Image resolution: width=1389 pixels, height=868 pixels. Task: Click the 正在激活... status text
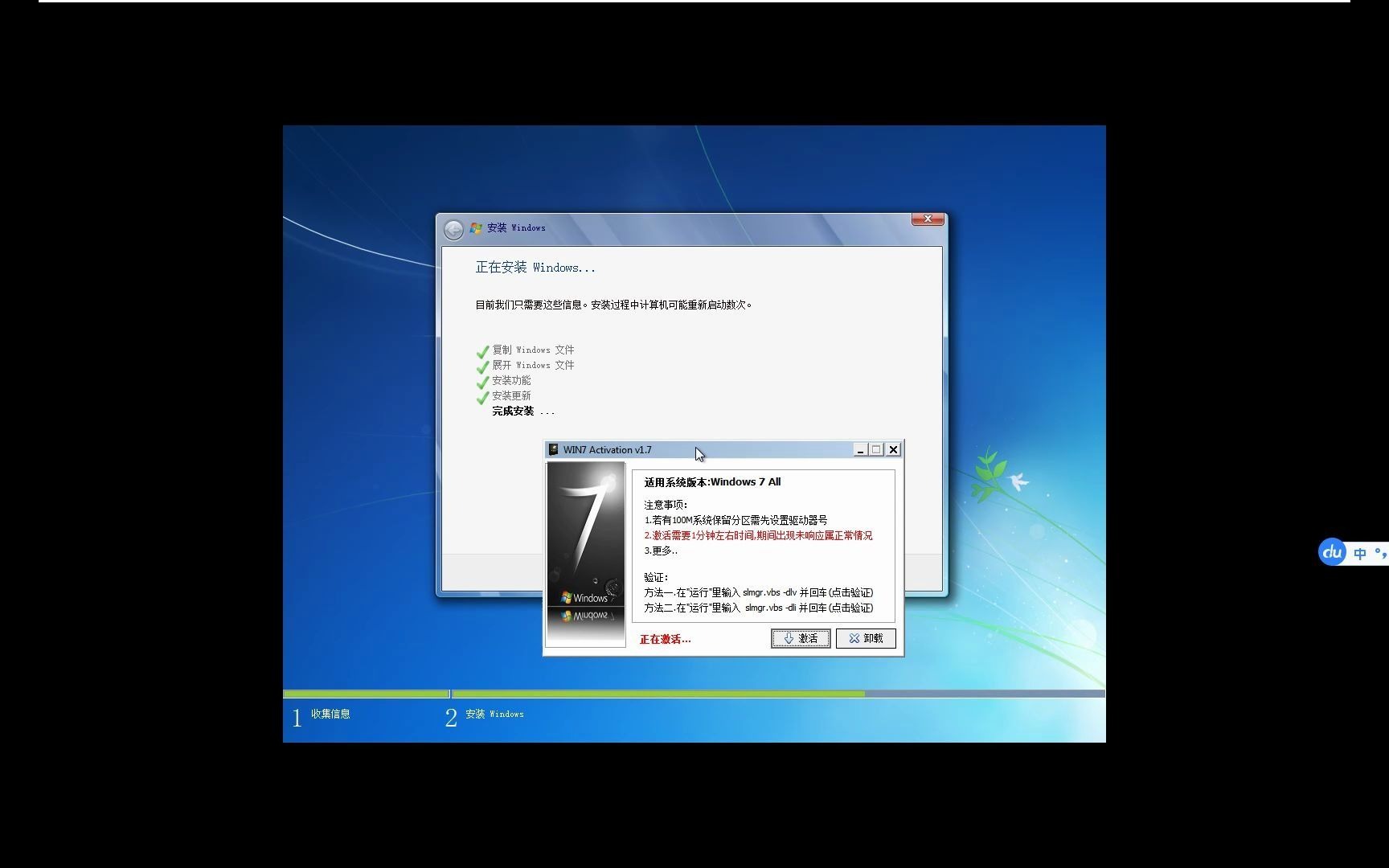pos(665,639)
